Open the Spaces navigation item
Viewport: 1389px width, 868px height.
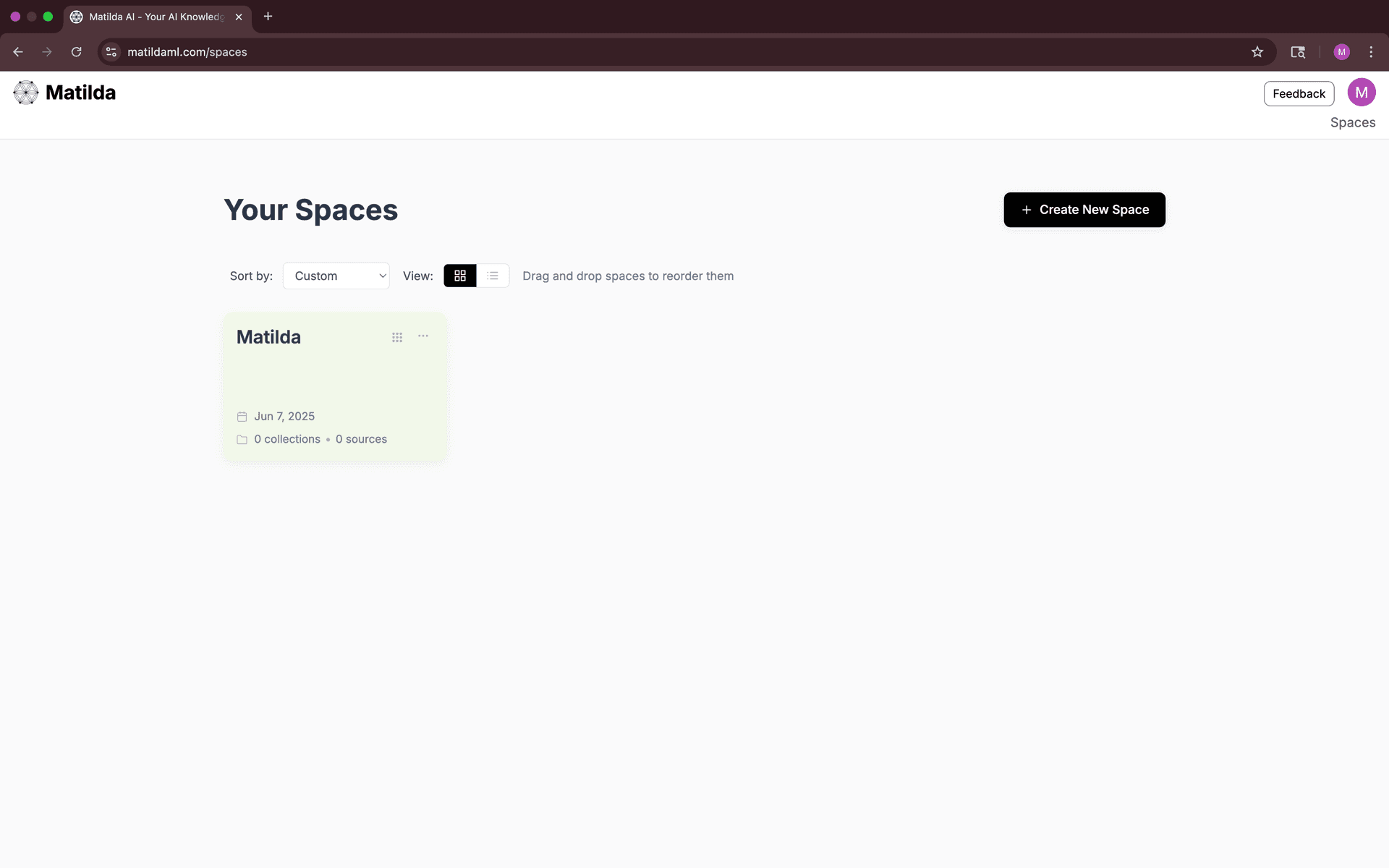coord(1352,122)
